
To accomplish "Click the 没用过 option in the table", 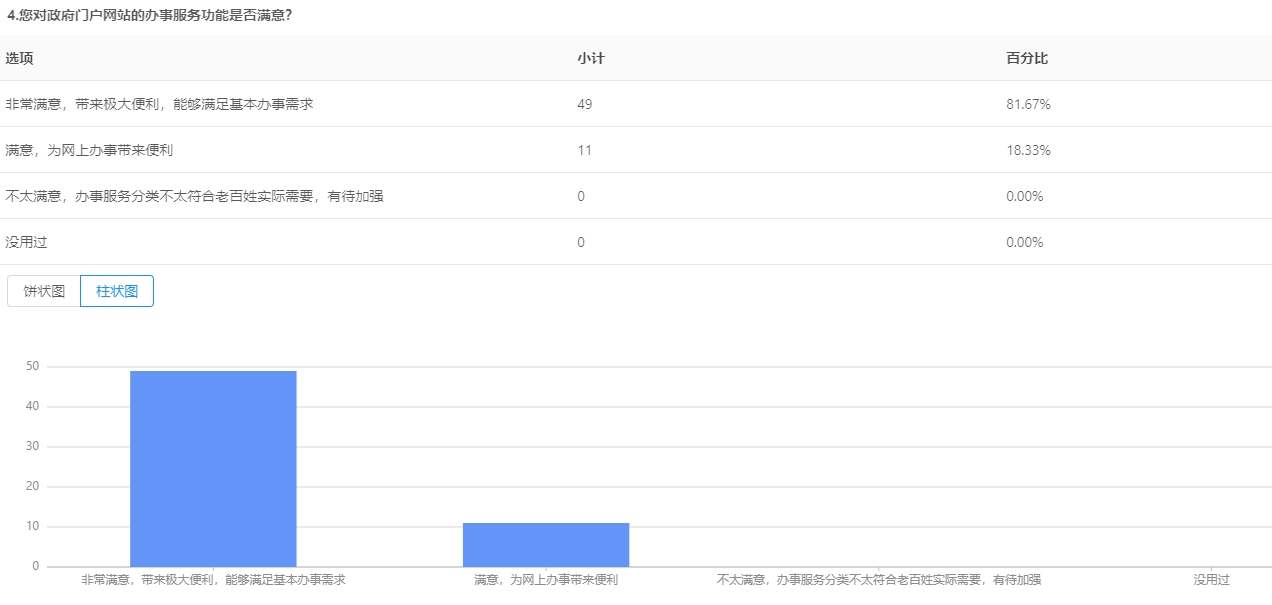I will [26, 242].
